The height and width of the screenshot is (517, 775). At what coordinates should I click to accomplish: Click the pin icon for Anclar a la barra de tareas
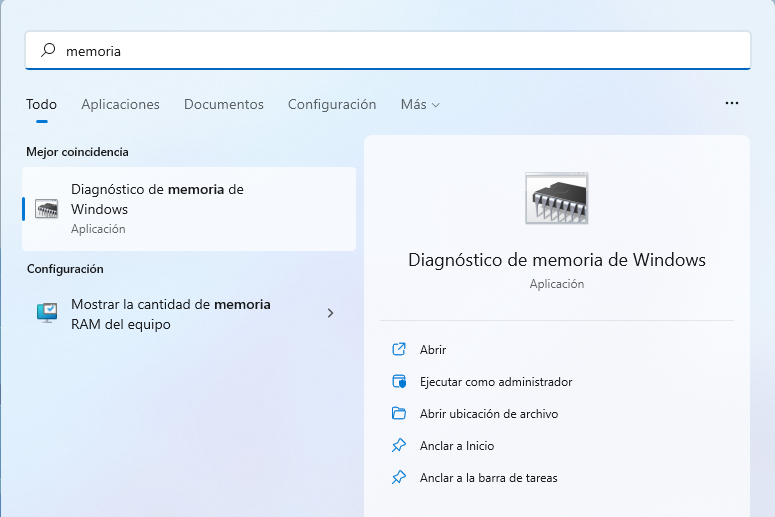399,478
